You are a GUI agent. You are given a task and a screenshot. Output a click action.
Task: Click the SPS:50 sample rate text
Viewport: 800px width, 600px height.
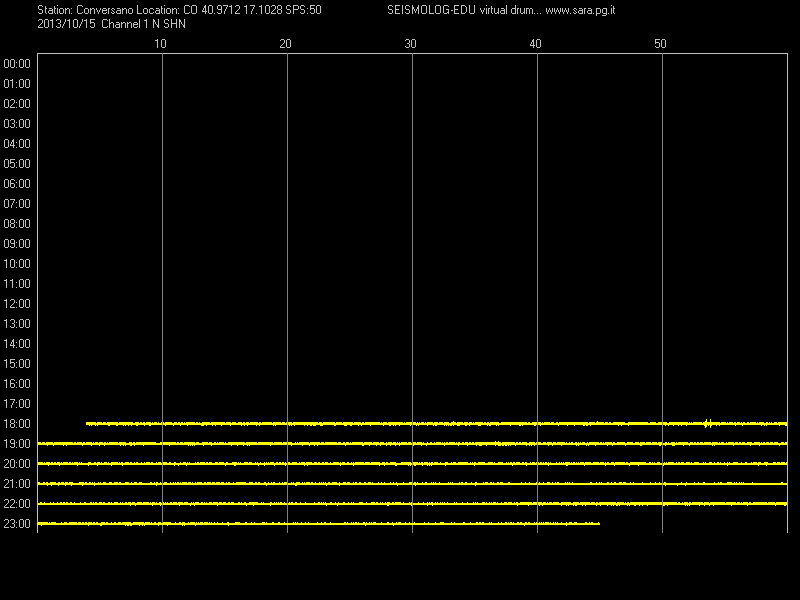click(x=303, y=10)
